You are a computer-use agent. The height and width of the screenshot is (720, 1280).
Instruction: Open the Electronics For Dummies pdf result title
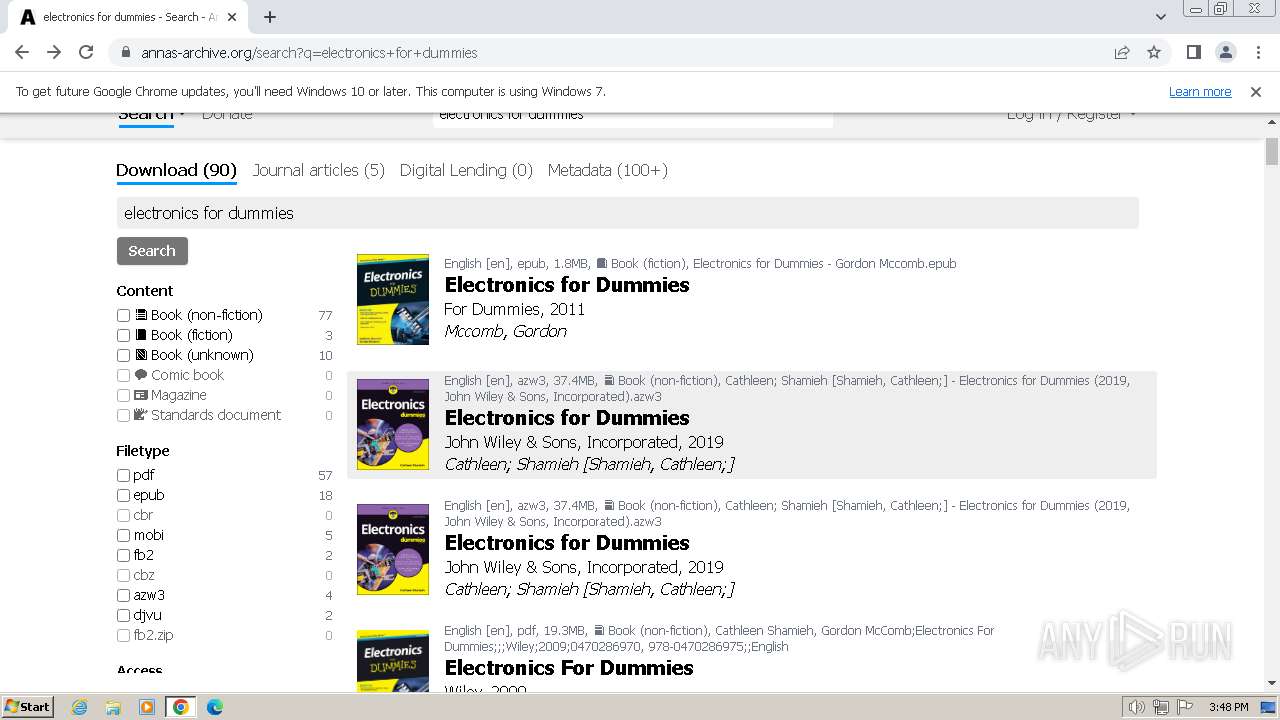coord(569,668)
